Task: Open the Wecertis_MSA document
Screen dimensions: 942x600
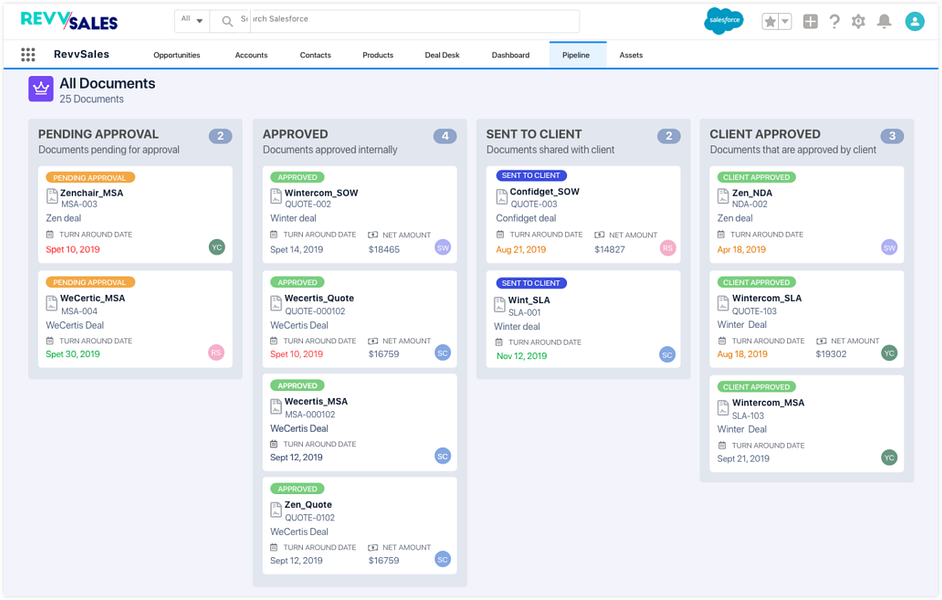Action: (x=316, y=401)
